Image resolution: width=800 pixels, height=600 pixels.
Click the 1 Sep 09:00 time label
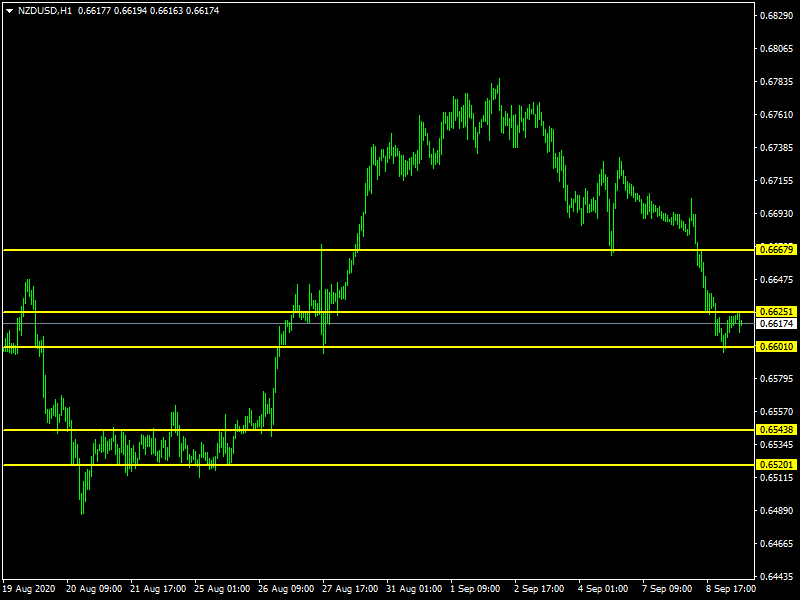pyautogui.click(x=475, y=589)
